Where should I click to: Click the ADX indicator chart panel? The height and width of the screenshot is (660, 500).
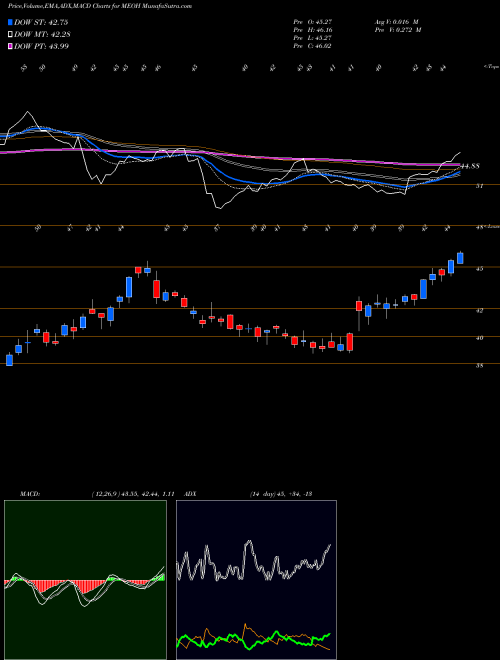[x=256, y=580]
